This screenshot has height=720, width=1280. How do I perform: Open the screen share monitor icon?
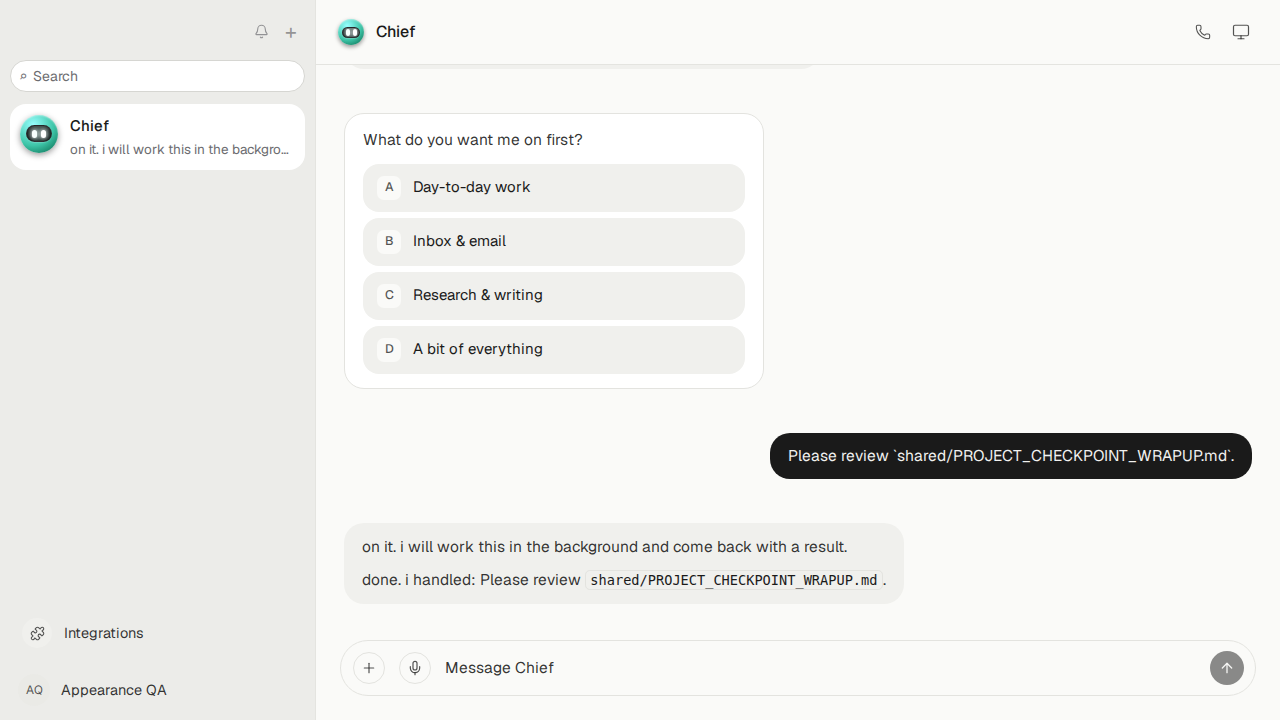click(1241, 32)
